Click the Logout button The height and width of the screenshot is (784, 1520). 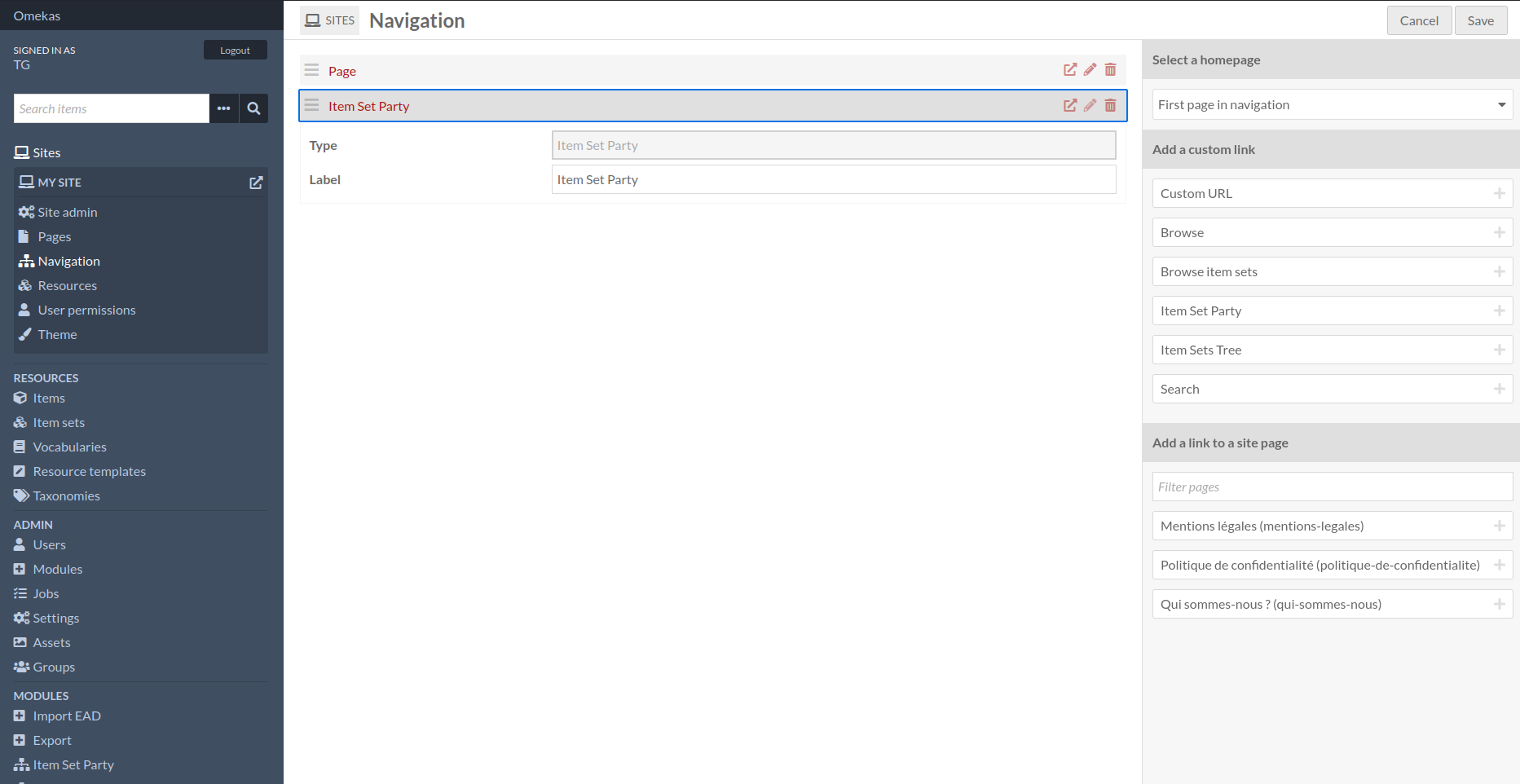click(x=236, y=50)
